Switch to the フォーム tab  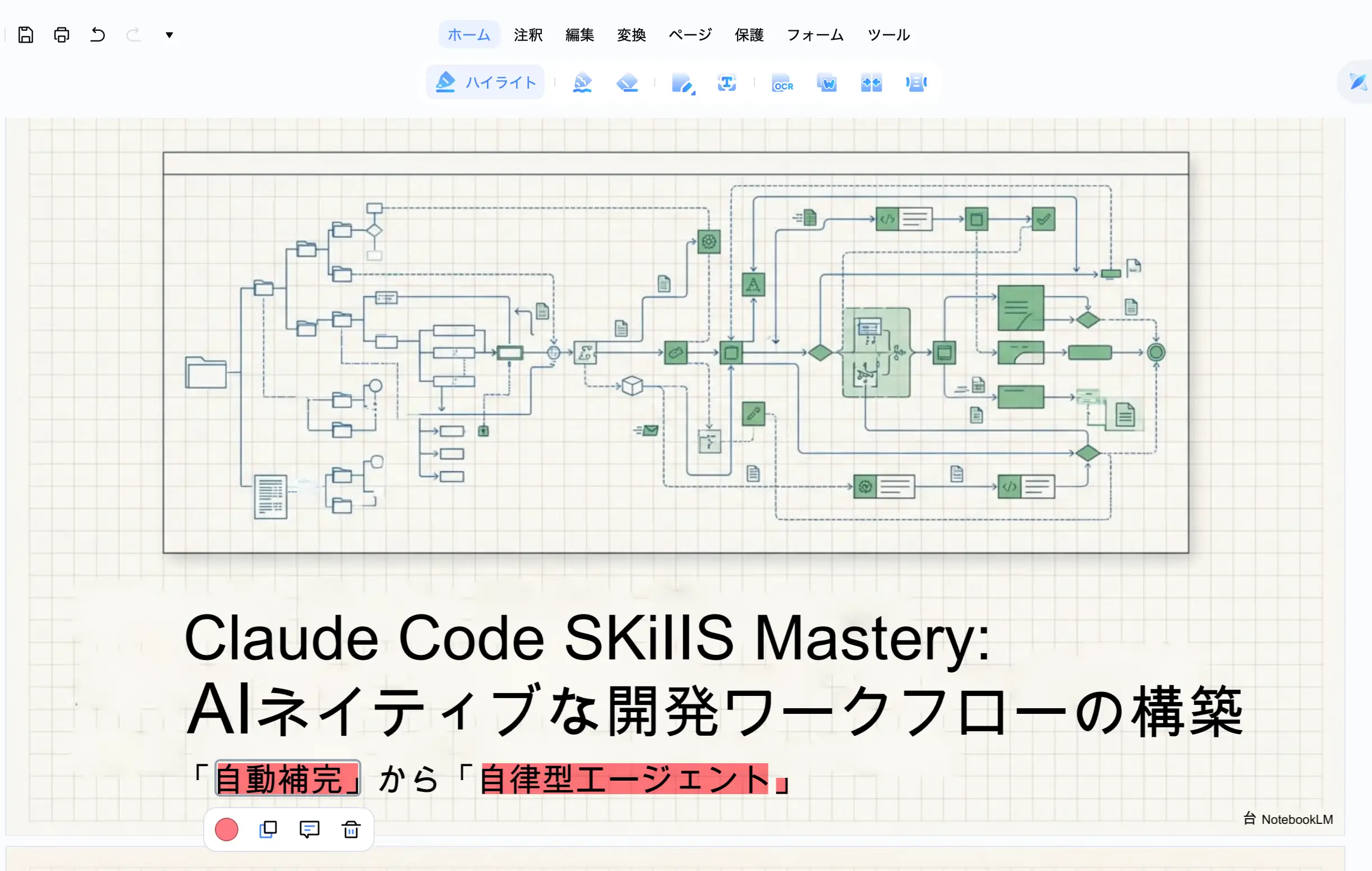pyautogui.click(x=816, y=35)
